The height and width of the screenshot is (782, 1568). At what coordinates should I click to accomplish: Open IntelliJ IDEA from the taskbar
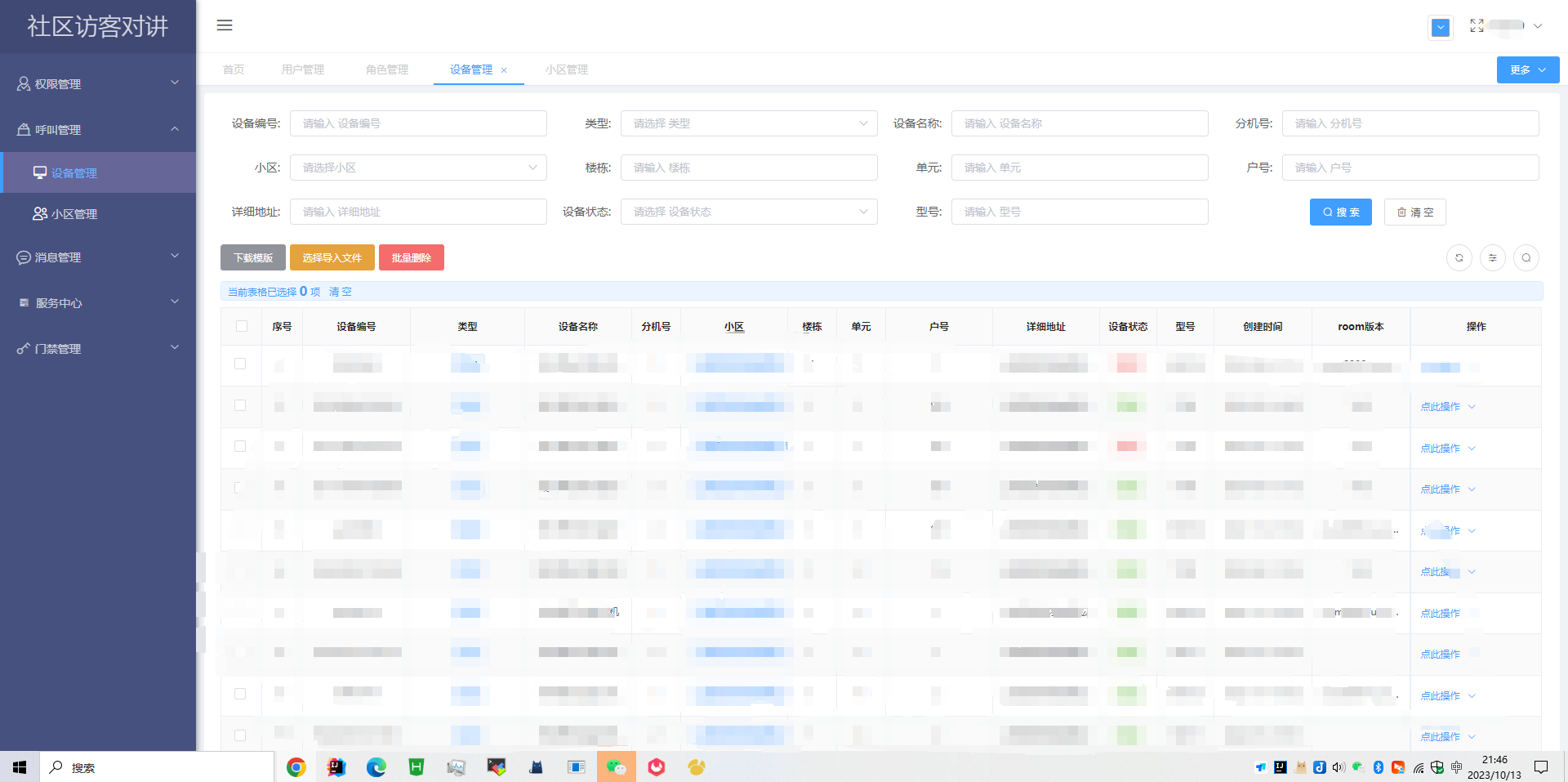(x=336, y=767)
